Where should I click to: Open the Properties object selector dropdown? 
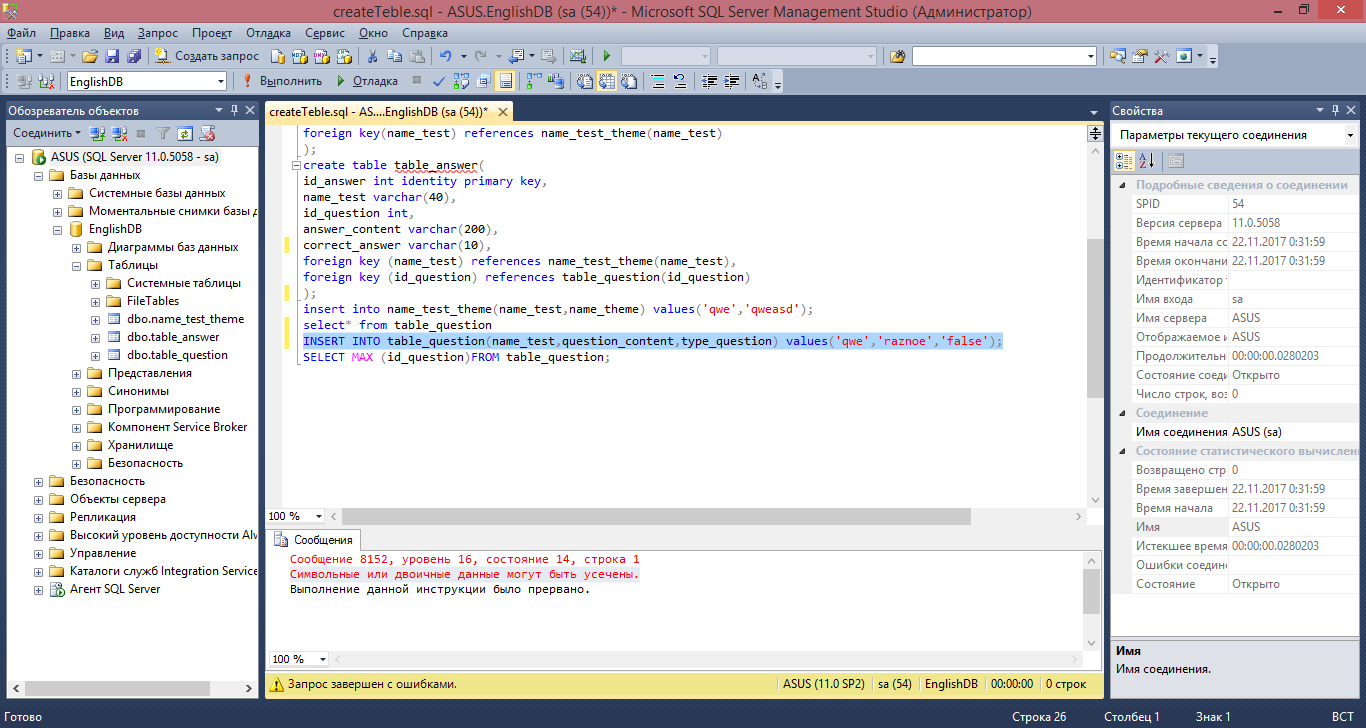pos(1349,135)
